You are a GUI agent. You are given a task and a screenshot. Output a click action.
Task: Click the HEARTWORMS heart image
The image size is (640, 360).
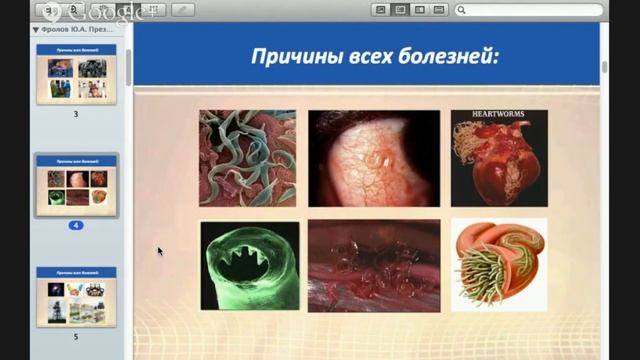tap(499, 158)
